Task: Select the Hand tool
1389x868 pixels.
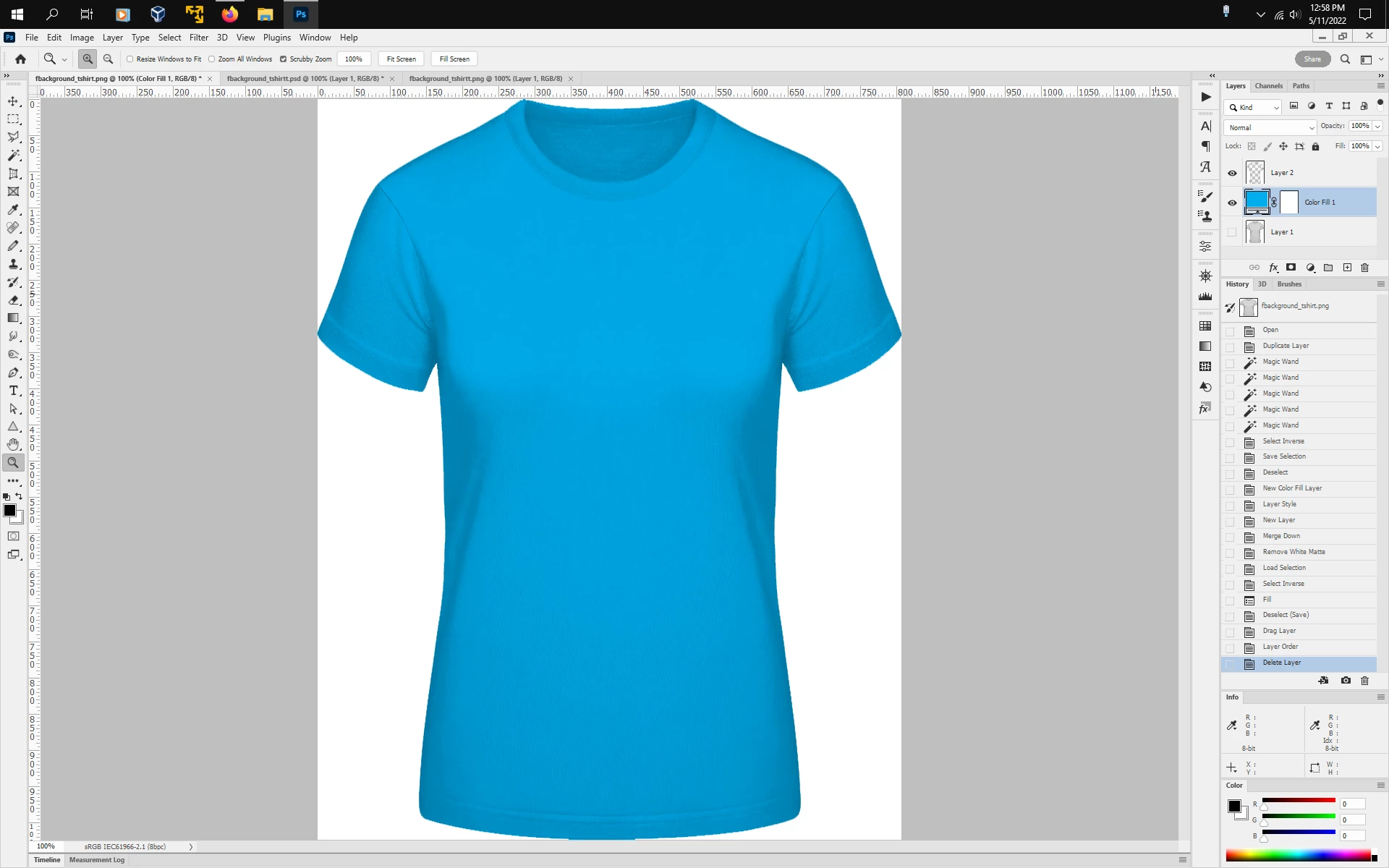Action: [13, 444]
